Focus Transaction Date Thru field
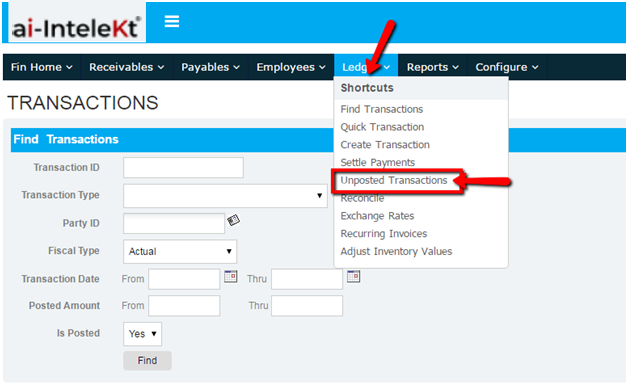628x387 pixels. 307,279
